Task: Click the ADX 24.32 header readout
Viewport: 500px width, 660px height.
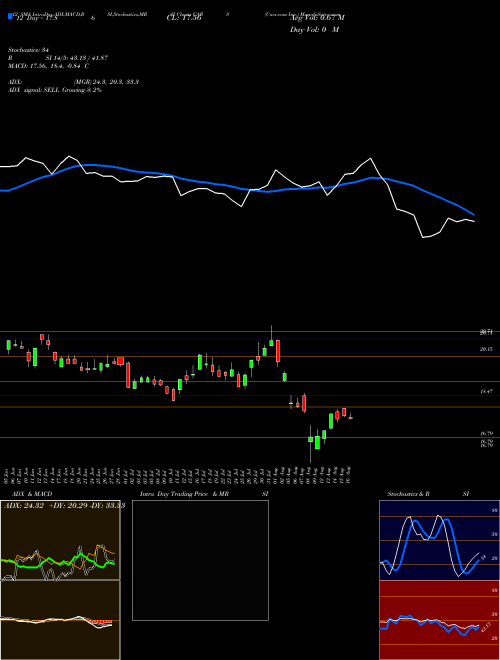Action: [x=65, y=506]
